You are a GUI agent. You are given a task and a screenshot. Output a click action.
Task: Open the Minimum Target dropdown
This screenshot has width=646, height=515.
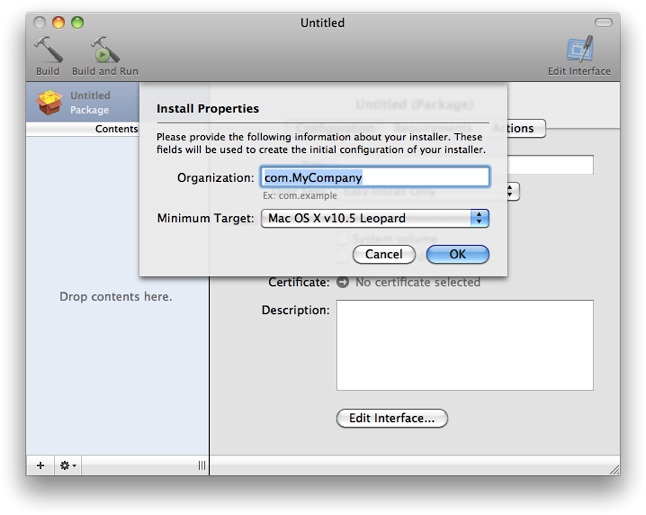pyautogui.click(x=374, y=218)
